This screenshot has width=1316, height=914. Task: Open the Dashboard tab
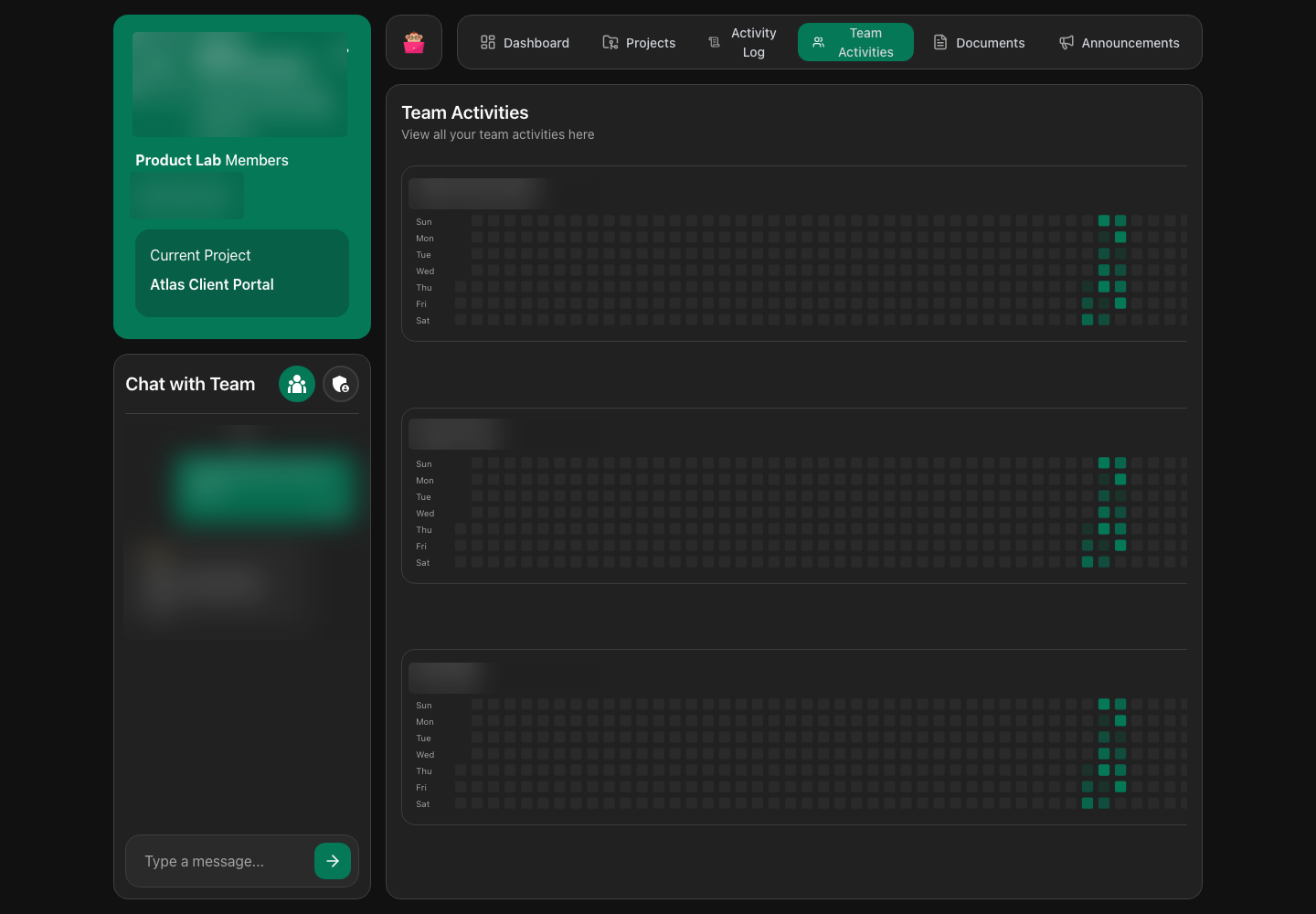(525, 42)
